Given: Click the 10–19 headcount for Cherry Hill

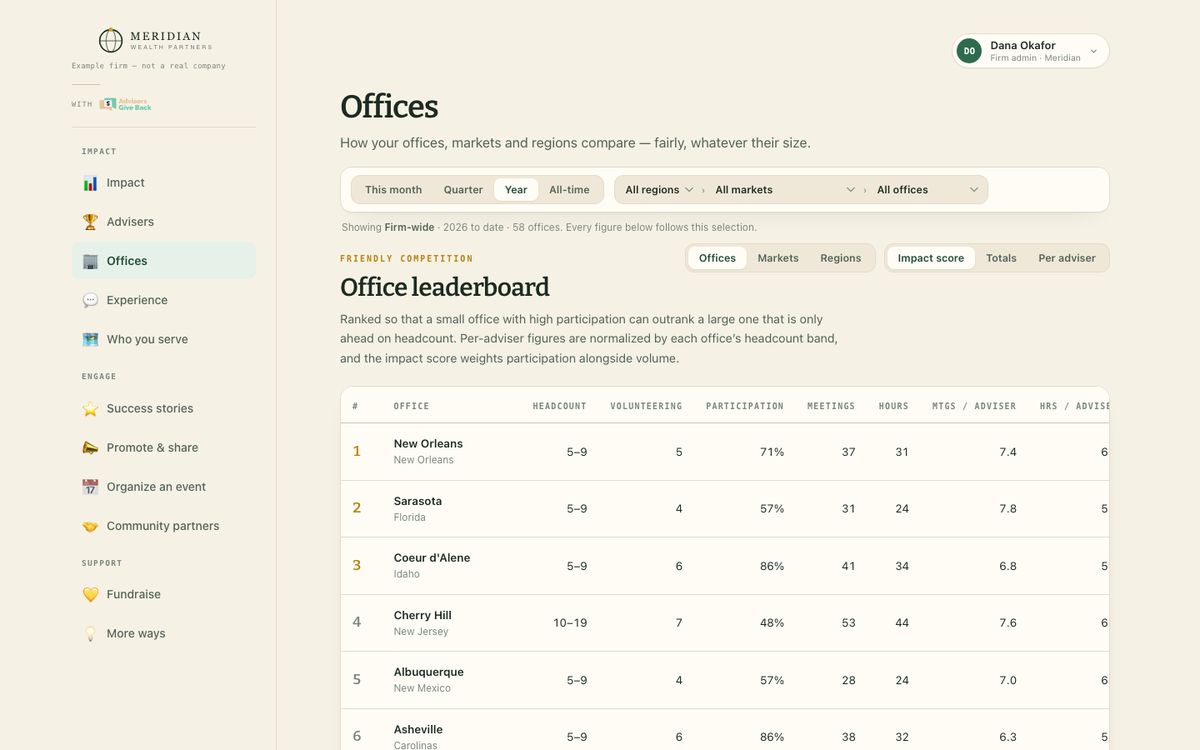Looking at the screenshot, I should [x=570, y=623].
